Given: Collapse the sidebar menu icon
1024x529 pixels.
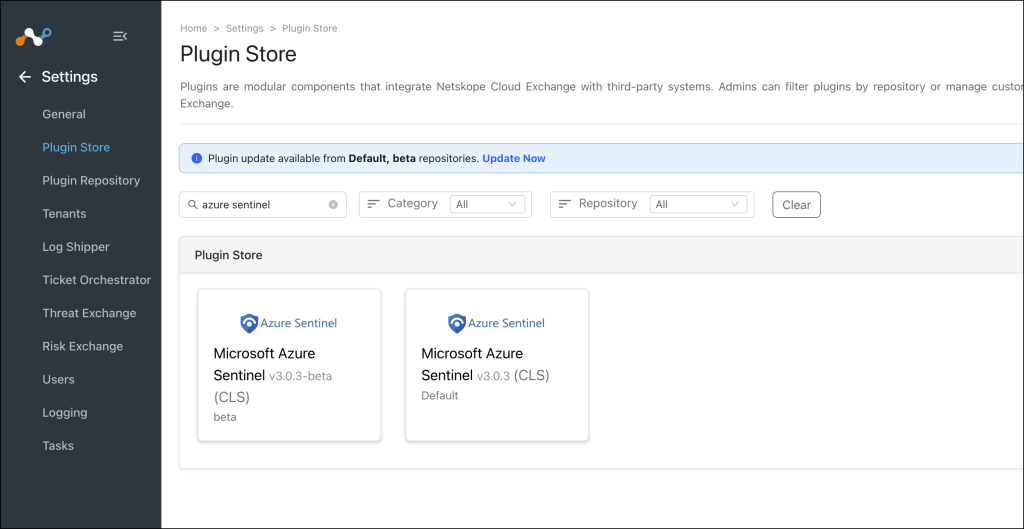Looking at the screenshot, I should click(120, 37).
